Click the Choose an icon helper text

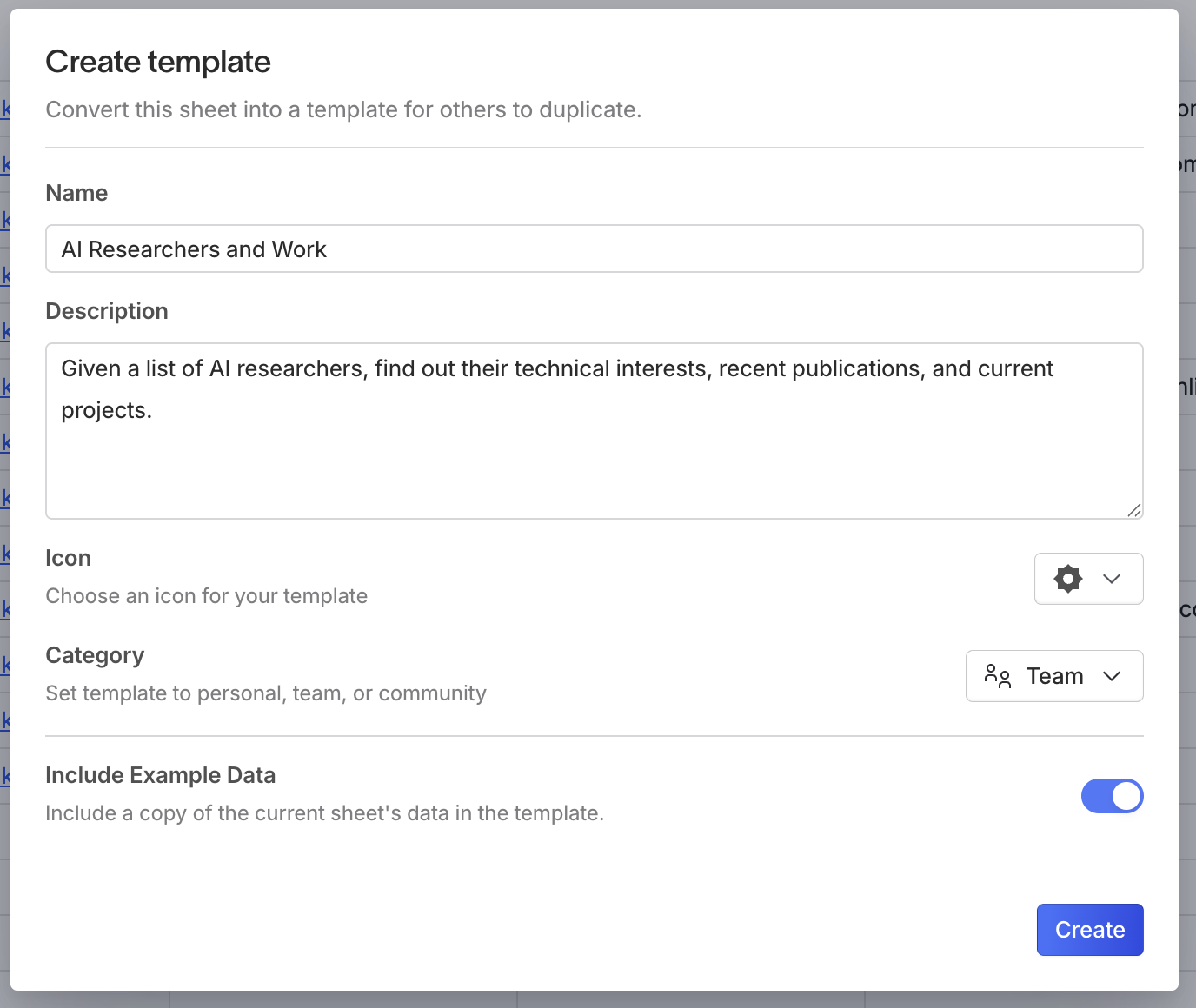pos(206,596)
